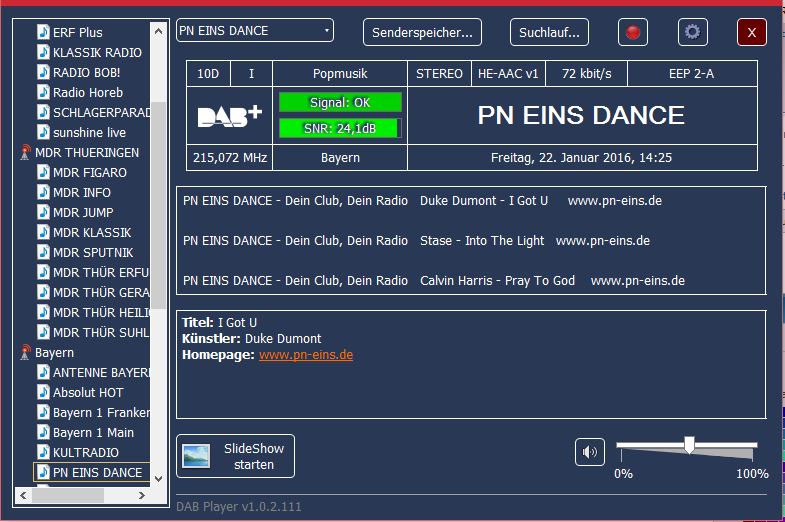Click the red record button icon
This screenshot has width=785, height=522.
tap(632, 32)
